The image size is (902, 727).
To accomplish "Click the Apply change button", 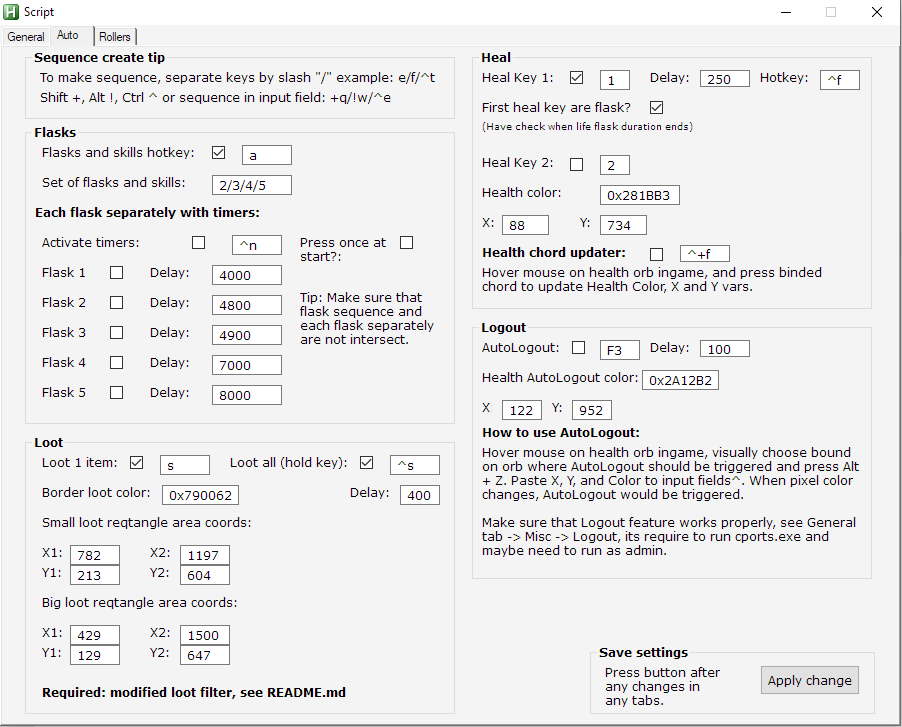I will (810, 680).
